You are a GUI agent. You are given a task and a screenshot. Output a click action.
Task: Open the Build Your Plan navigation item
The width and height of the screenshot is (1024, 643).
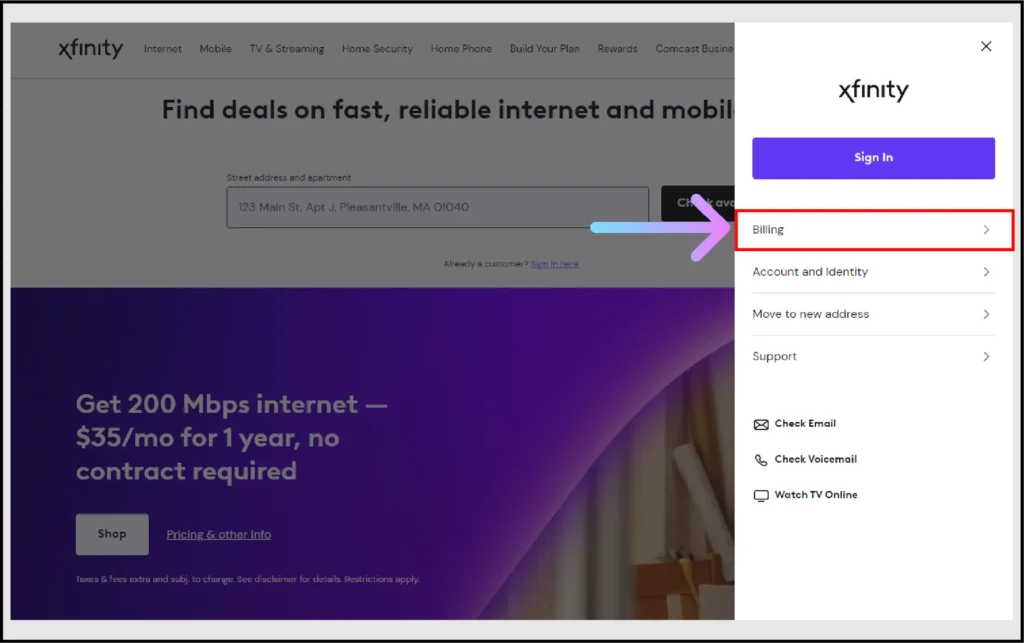[x=545, y=49]
